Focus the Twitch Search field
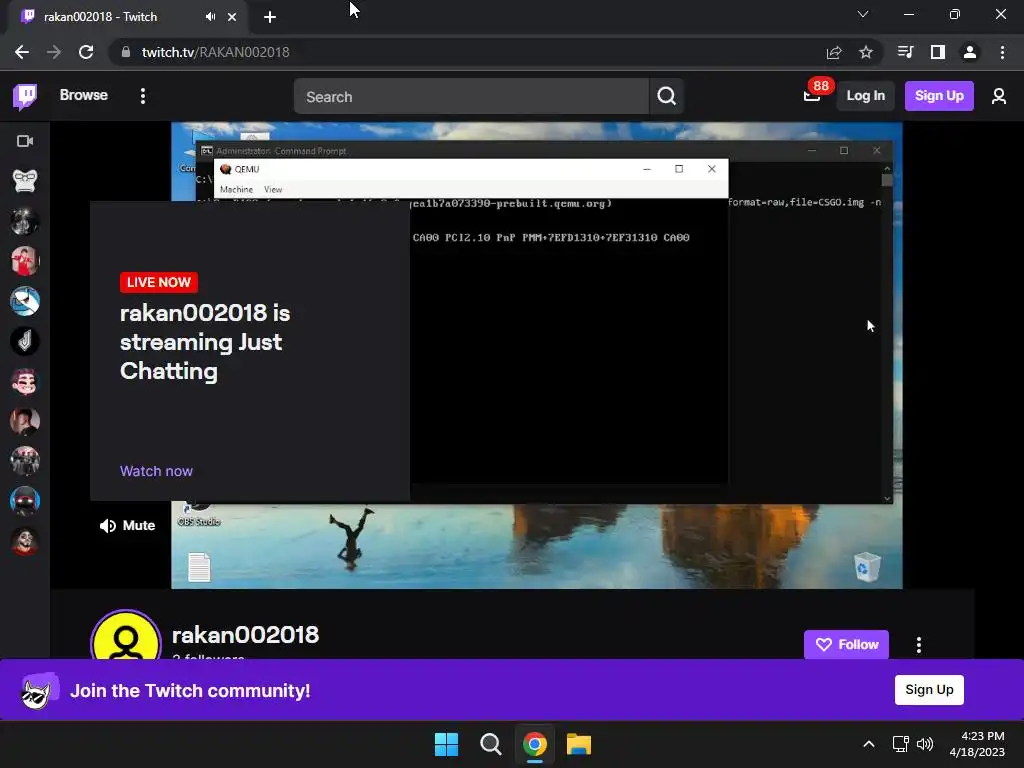Image resolution: width=1024 pixels, height=768 pixels. click(471, 97)
